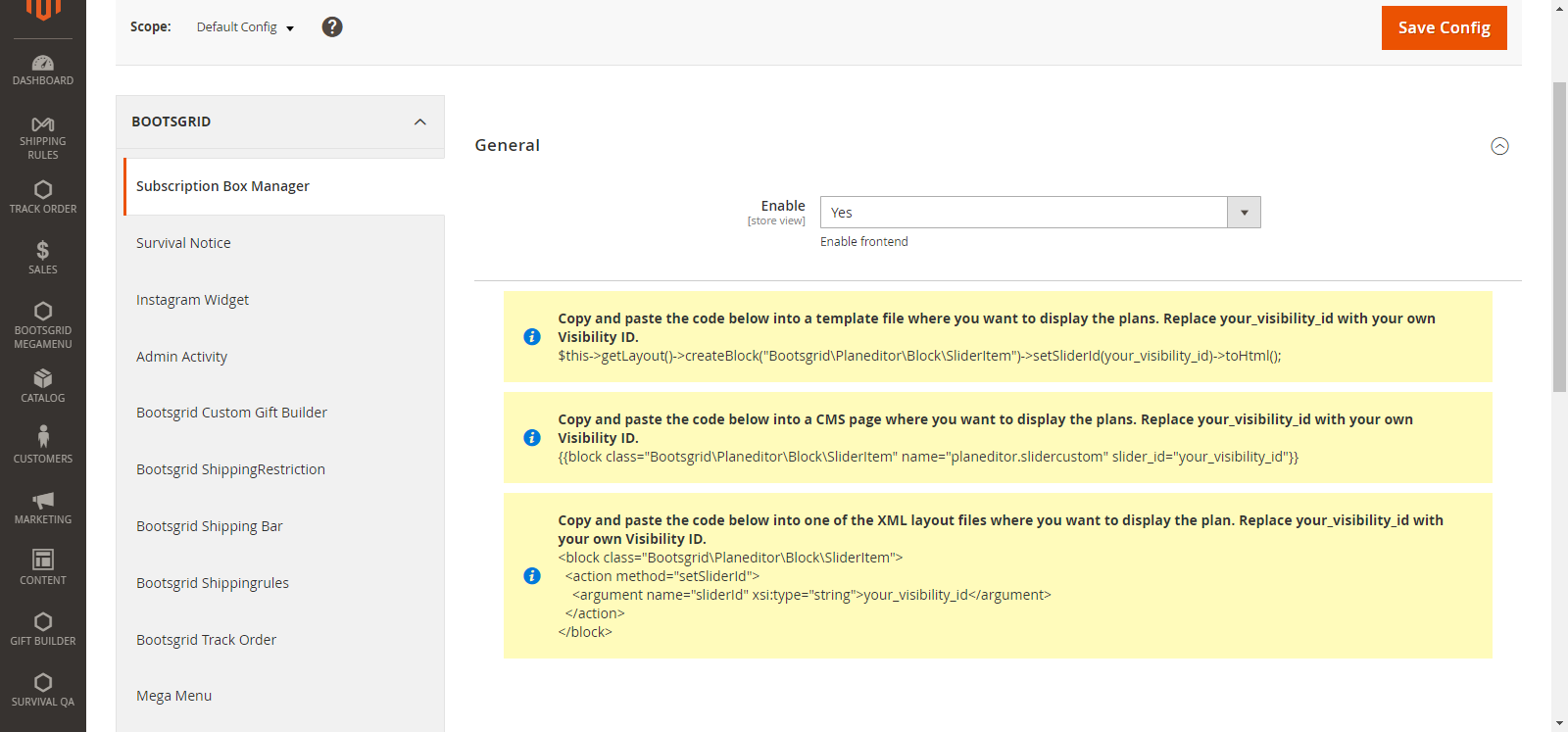Open the Dashboard sidebar icon
The width and height of the screenshot is (1568, 732).
point(43,70)
